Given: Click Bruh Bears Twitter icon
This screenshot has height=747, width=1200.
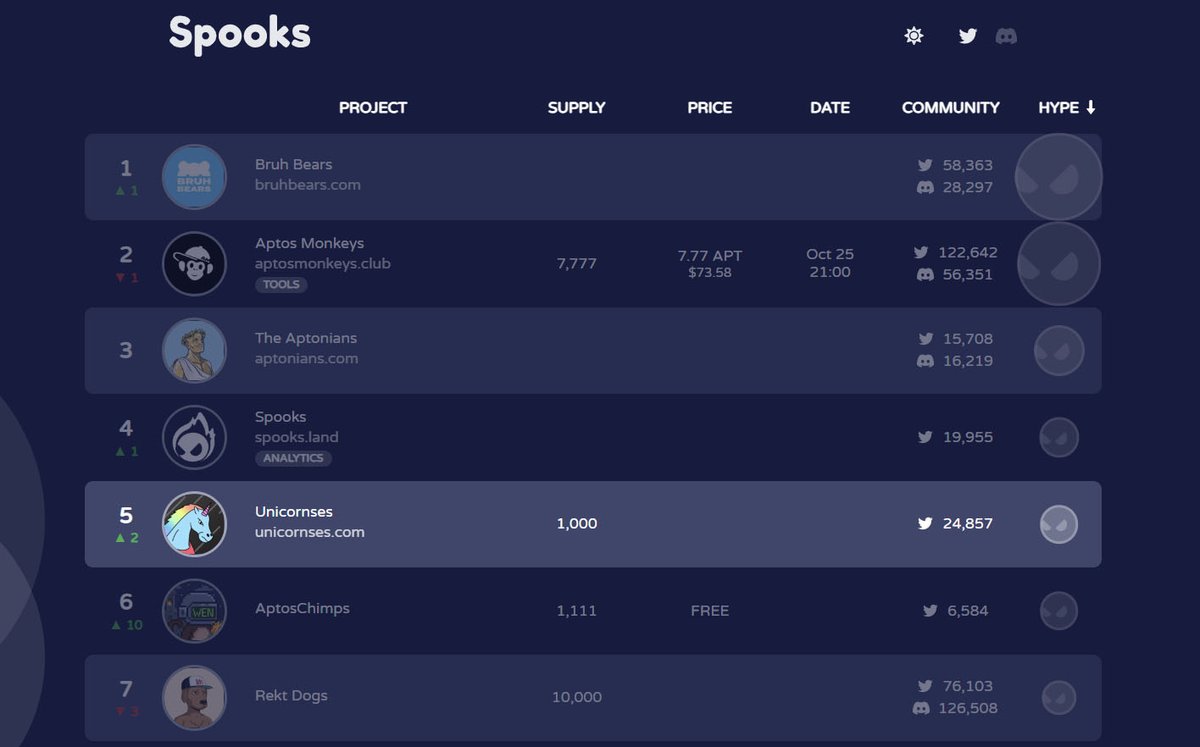Looking at the screenshot, I should [x=925, y=165].
